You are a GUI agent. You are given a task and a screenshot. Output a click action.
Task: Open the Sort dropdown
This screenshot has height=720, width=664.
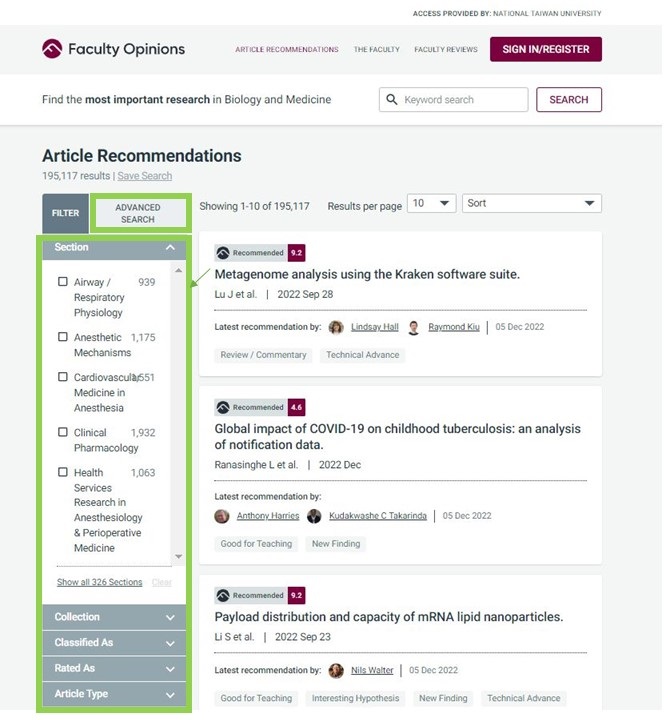click(532, 203)
